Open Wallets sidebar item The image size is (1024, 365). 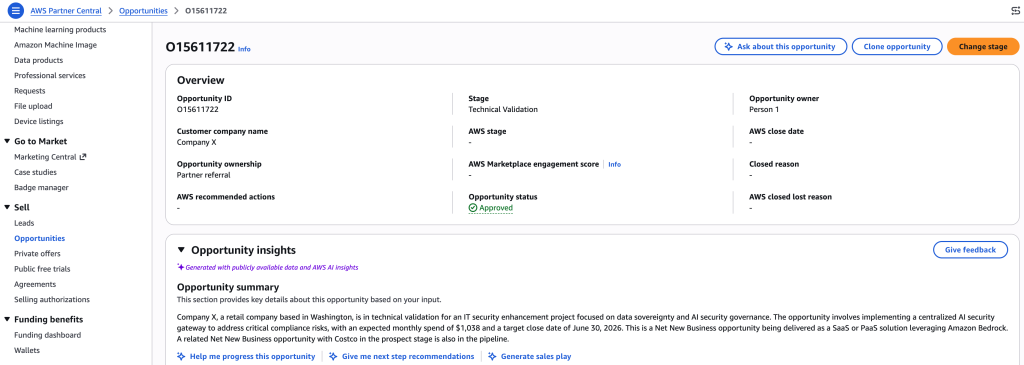tap(27, 350)
